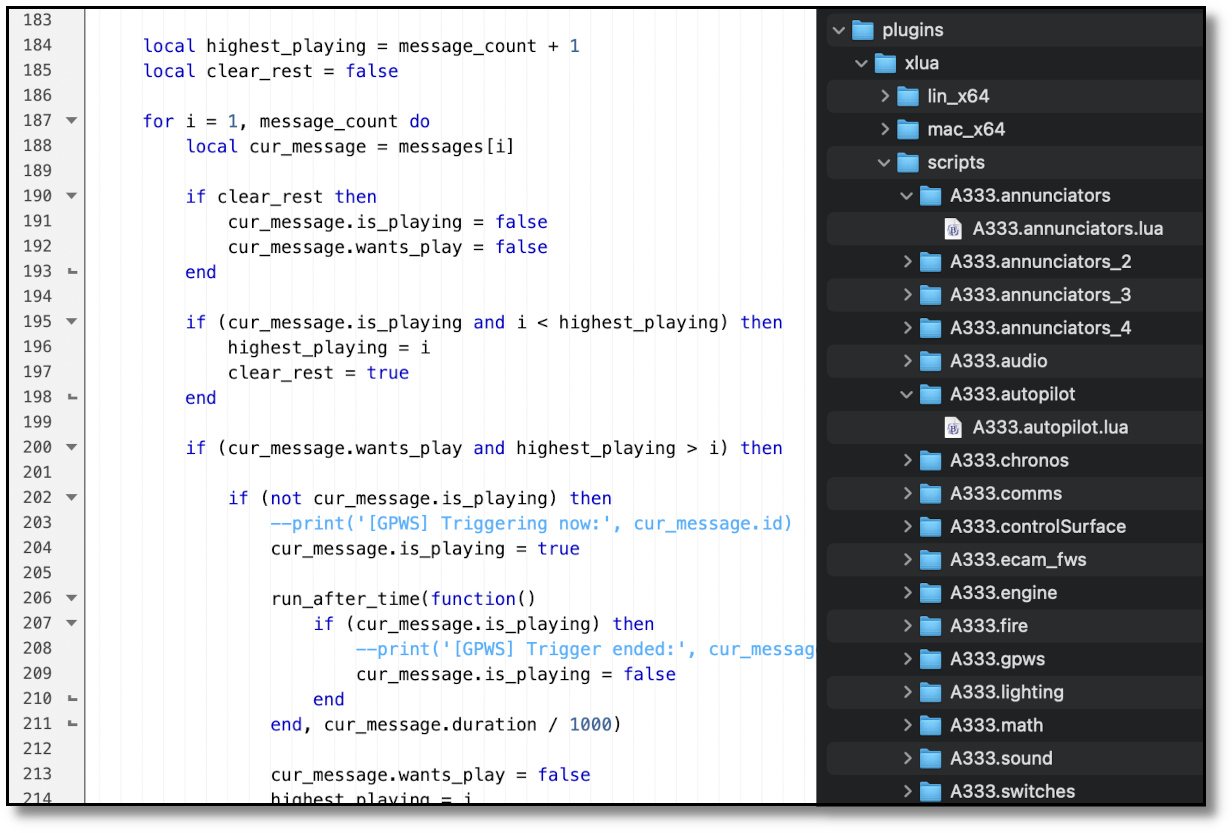This screenshot has width=1232, height=833.
Task: Click the A333.annunciators.lua file icon
Action: point(953,229)
